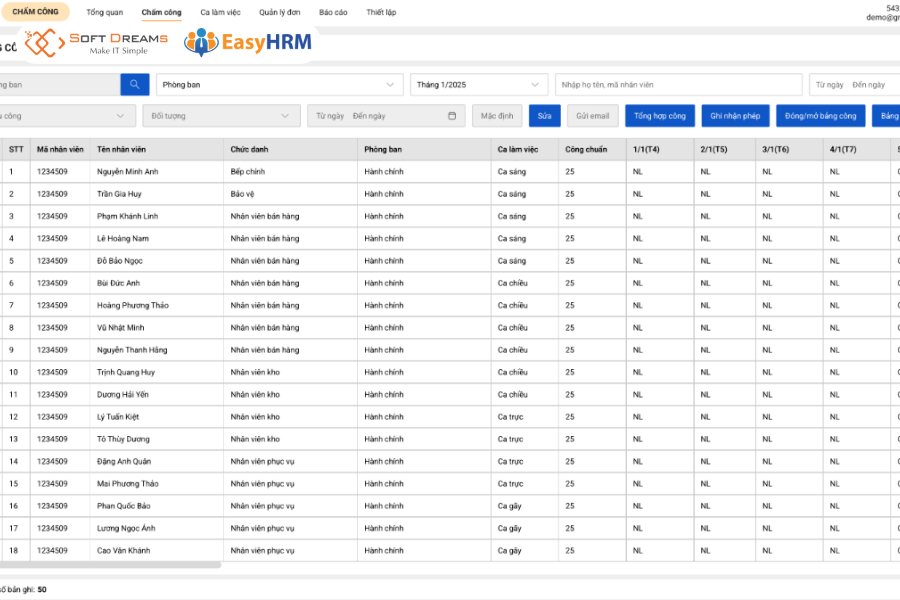This screenshot has width=900, height=600.
Task: Click the Mặc định button
Action: (497, 116)
